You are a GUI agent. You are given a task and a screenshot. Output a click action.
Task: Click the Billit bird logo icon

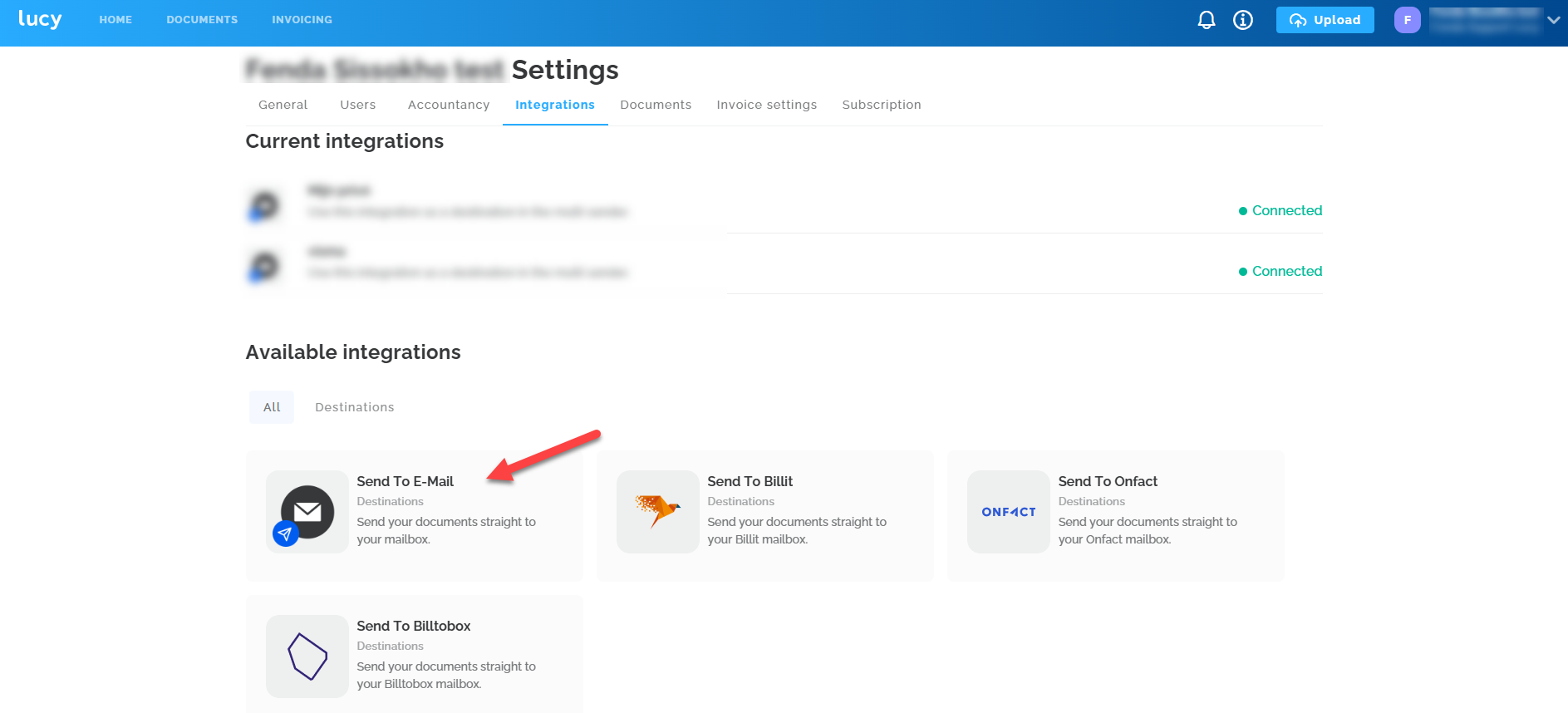point(658,512)
